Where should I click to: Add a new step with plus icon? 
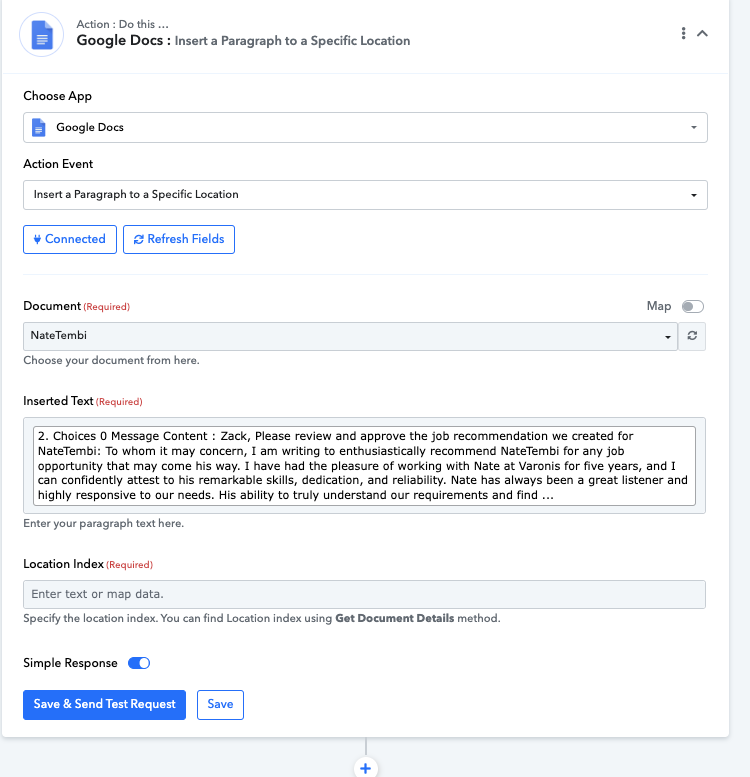click(x=366, y=768)
